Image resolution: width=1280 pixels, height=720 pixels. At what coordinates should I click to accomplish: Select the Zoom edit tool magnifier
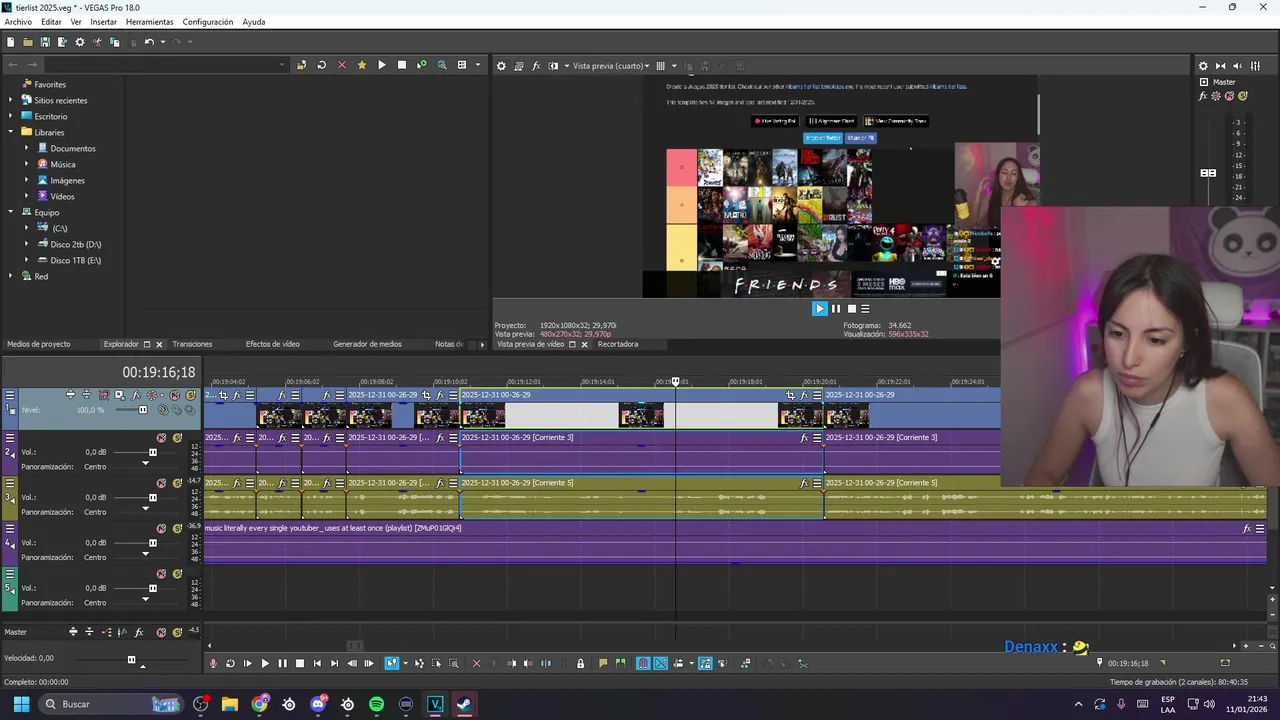click(x=453, y=663)
